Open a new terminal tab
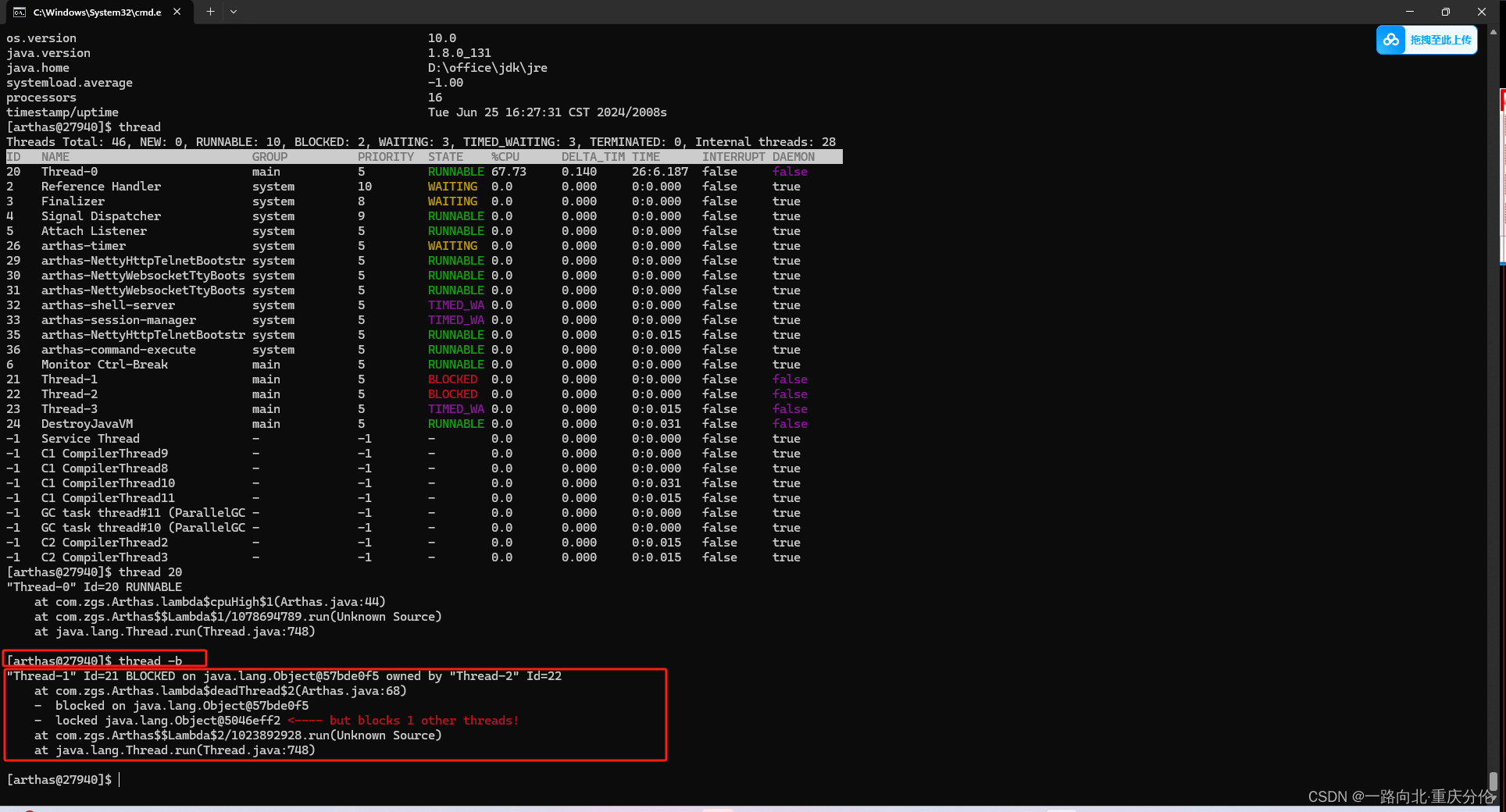This screenshot has width=1506, height=812. 210,12
